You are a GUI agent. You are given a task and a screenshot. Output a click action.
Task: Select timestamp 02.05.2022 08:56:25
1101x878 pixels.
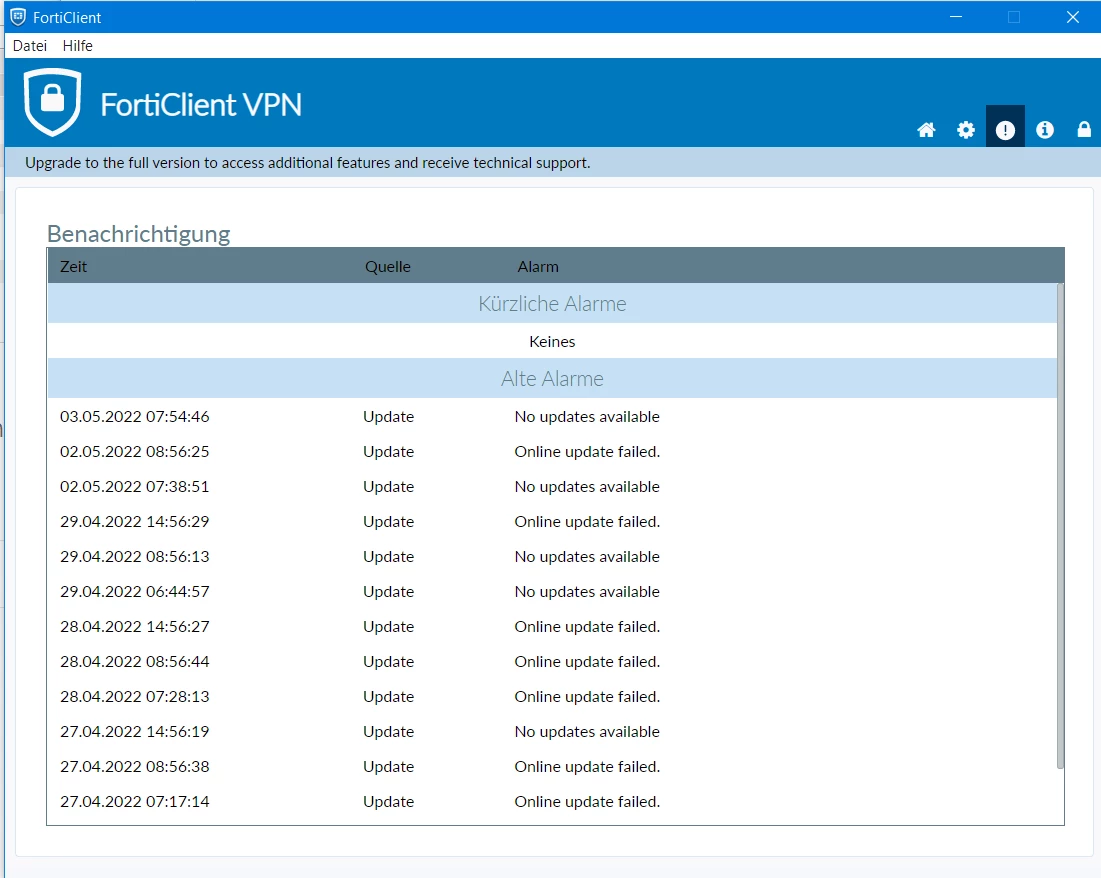tap(135, 452)
